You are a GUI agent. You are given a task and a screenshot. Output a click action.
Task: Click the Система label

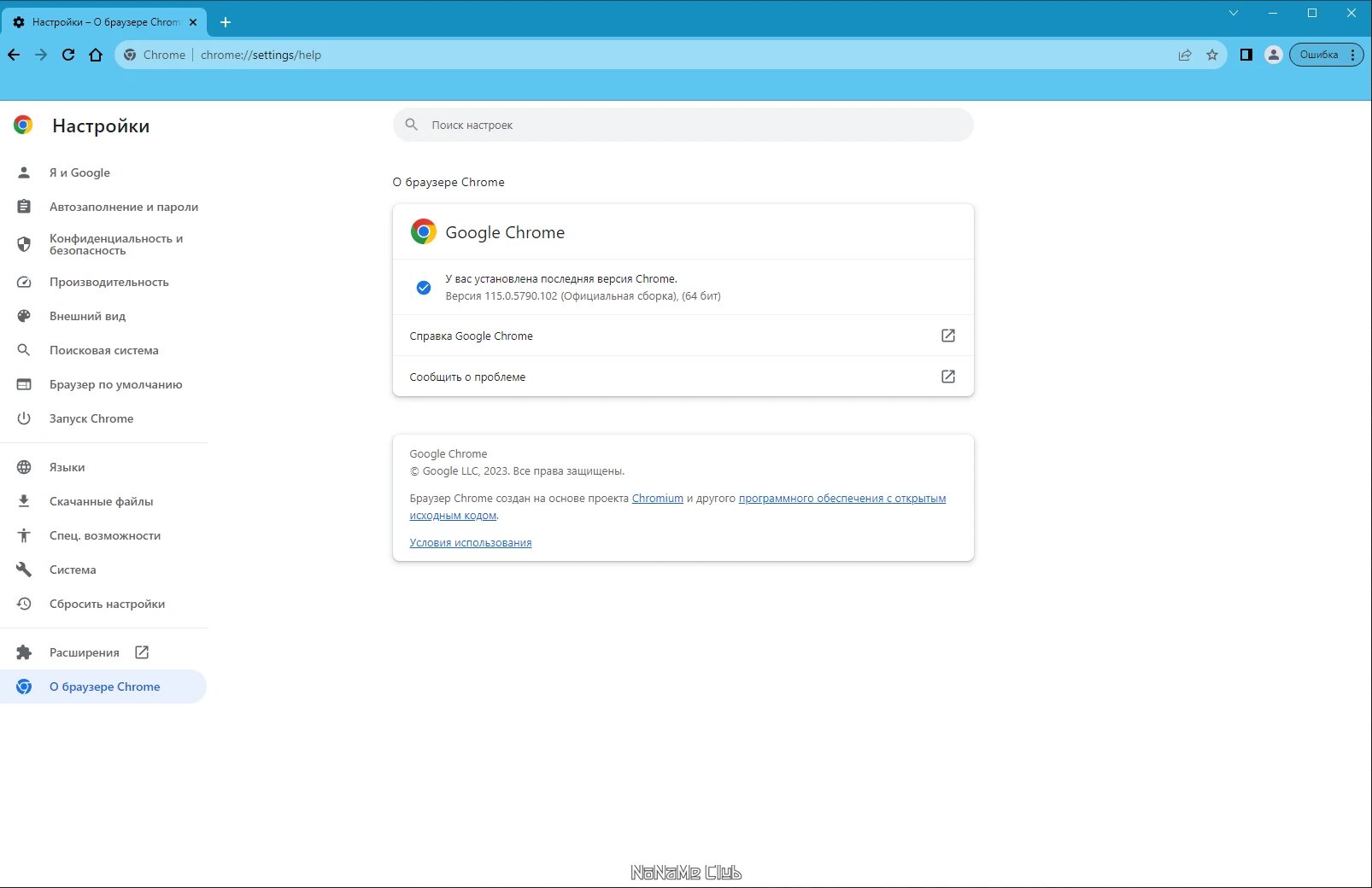(x=73, y=570)
